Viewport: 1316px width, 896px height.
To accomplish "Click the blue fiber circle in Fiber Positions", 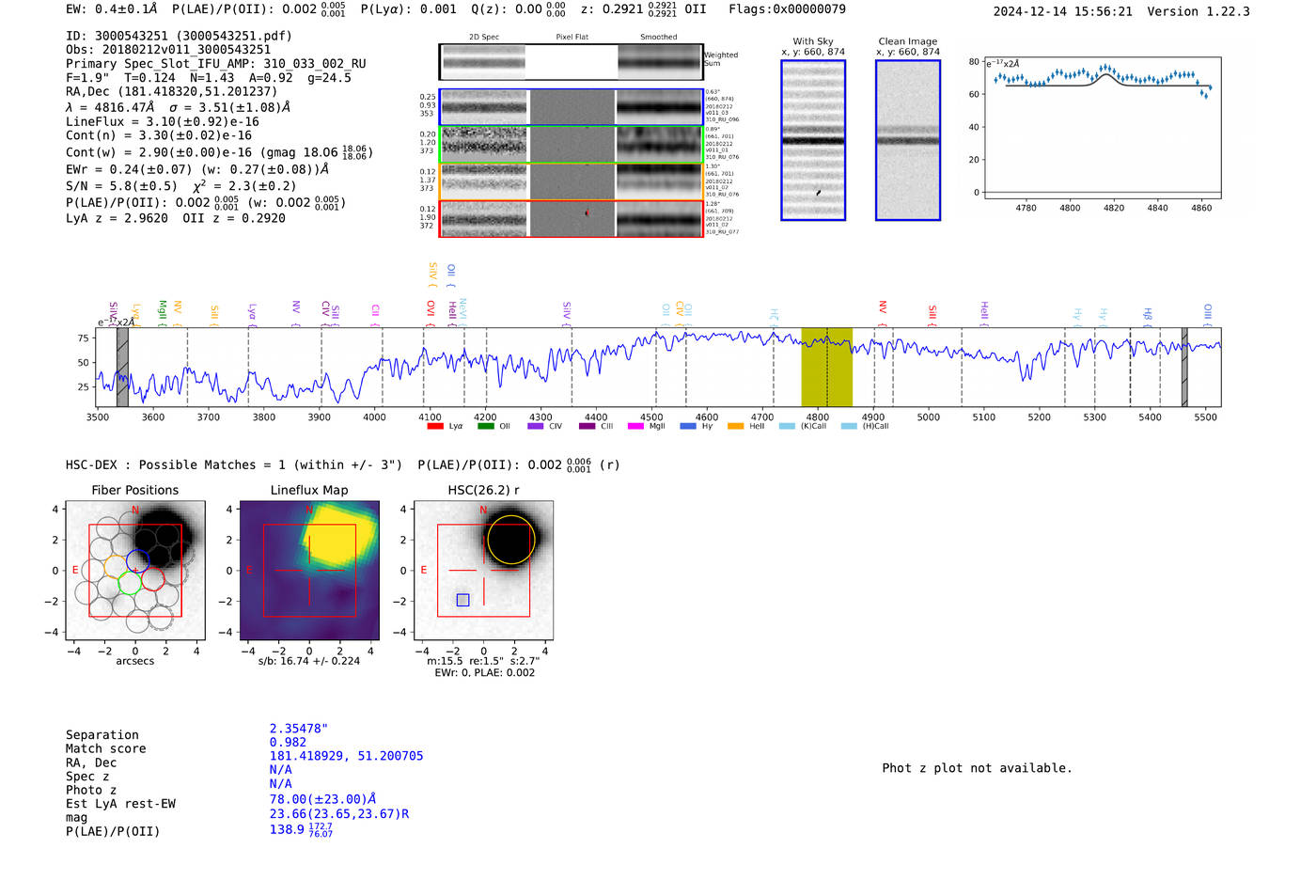I will tap(137, 560).
